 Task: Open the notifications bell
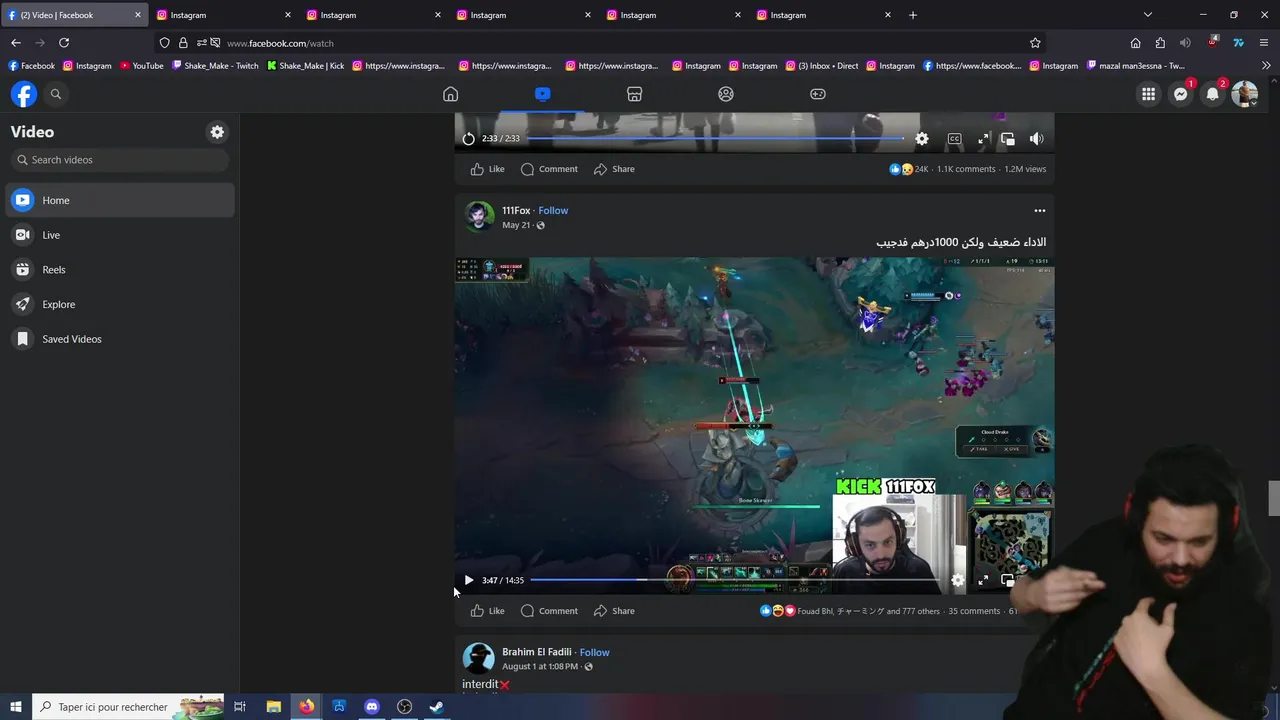click(1213, 94)
